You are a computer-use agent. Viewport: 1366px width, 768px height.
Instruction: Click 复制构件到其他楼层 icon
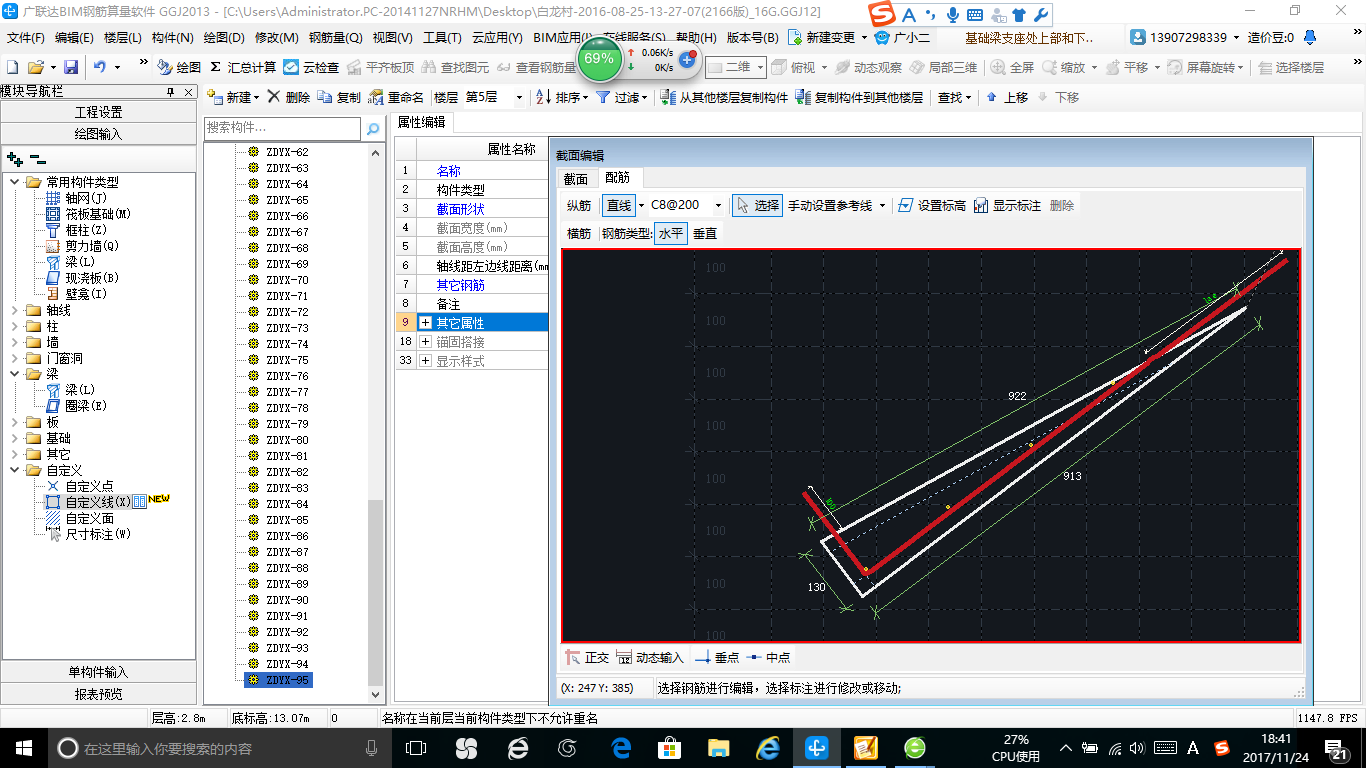(802, 97)
